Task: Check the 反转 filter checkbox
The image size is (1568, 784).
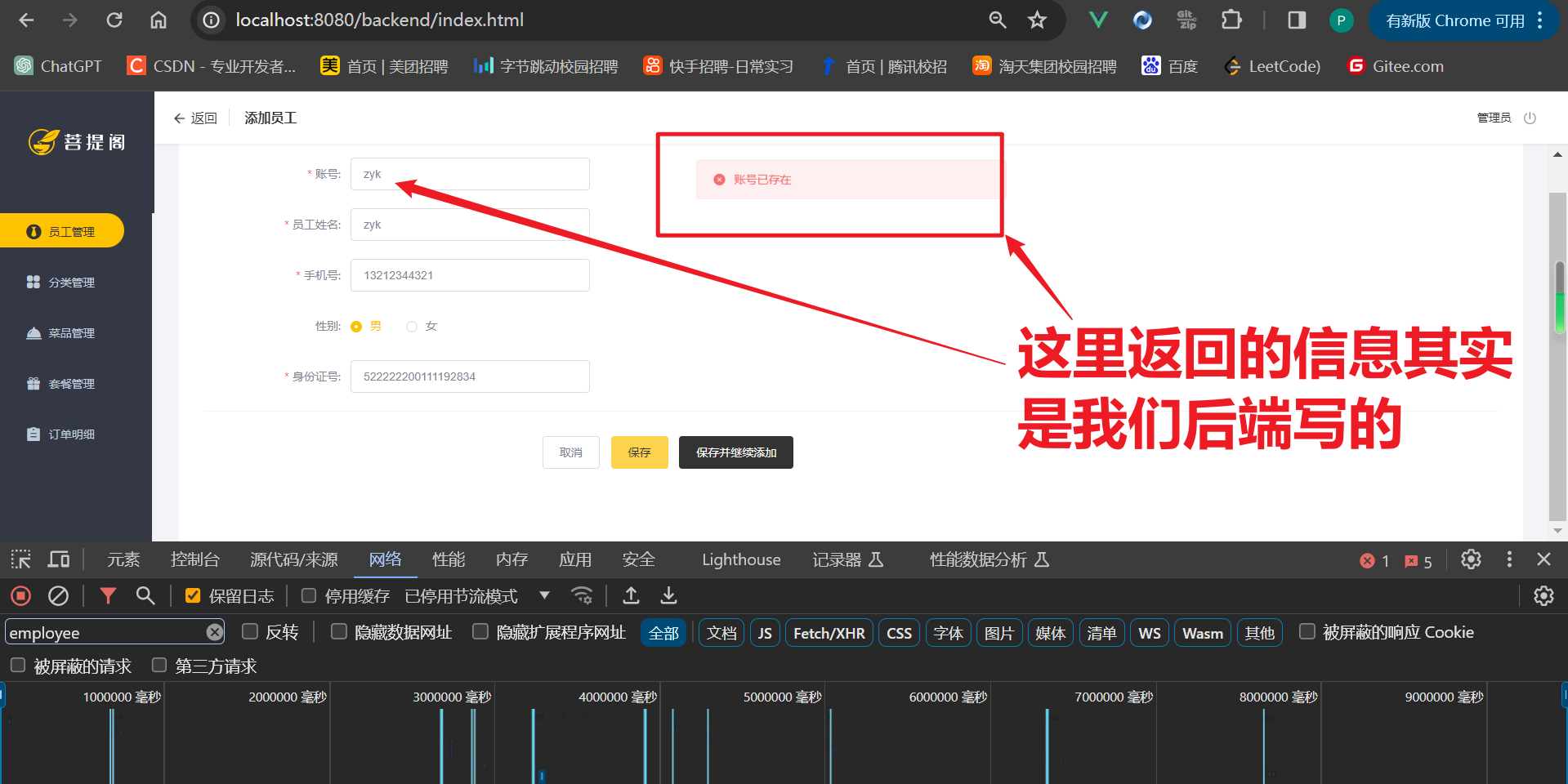Action: 250,632
